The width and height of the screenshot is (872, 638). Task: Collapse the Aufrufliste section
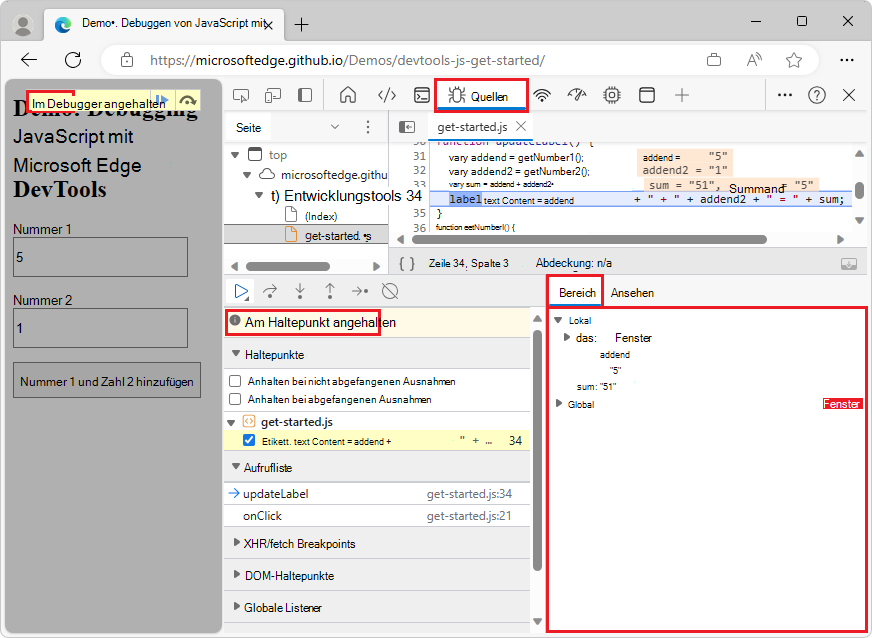(x=236, y=467)
